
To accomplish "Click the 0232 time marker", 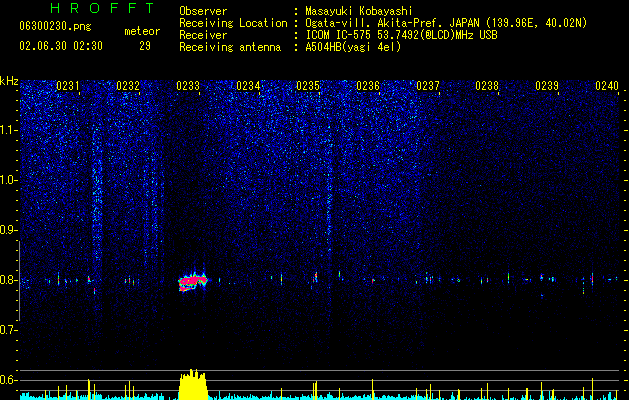I will [128, 86].
